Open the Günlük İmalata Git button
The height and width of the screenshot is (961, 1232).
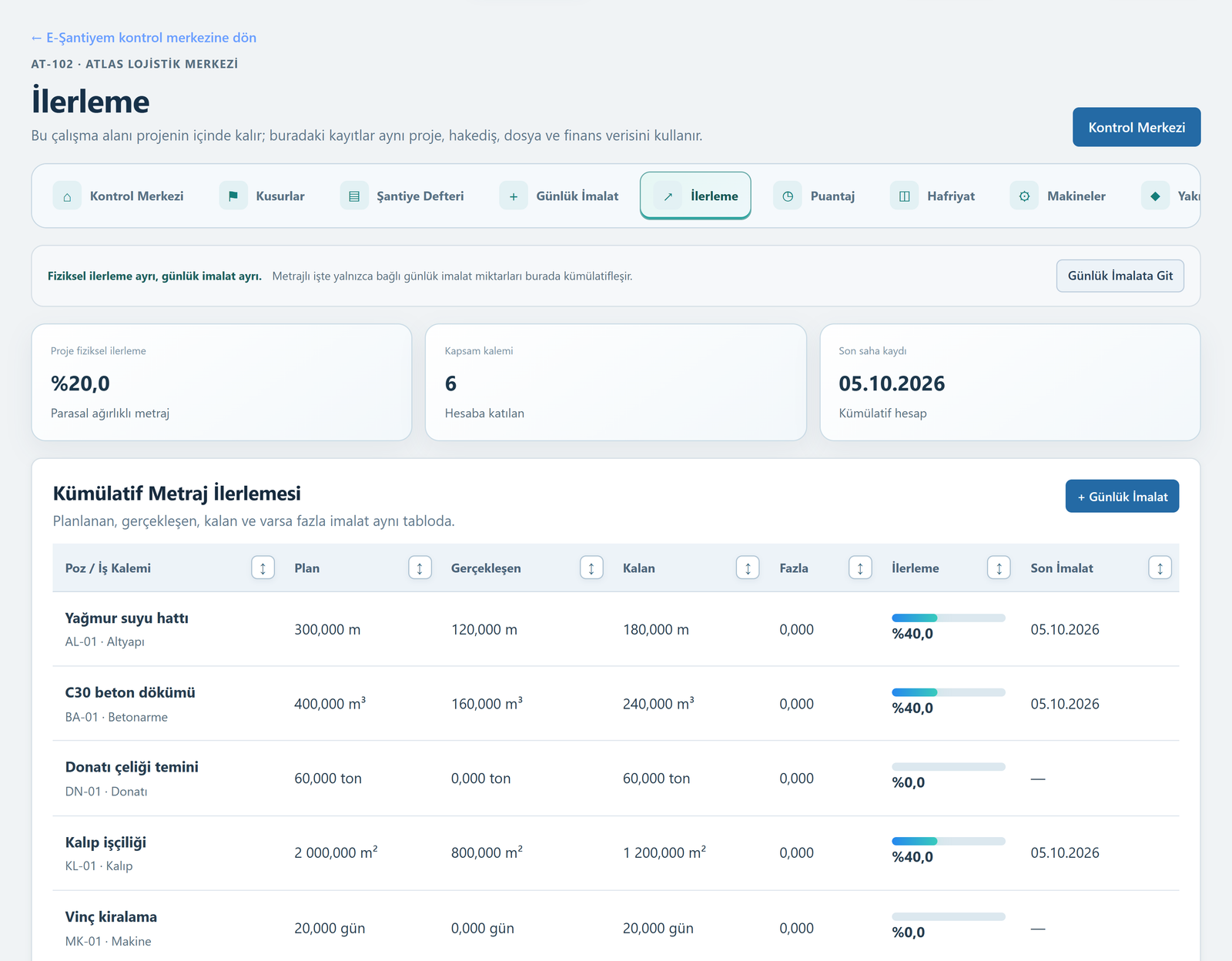[1120, 276]
